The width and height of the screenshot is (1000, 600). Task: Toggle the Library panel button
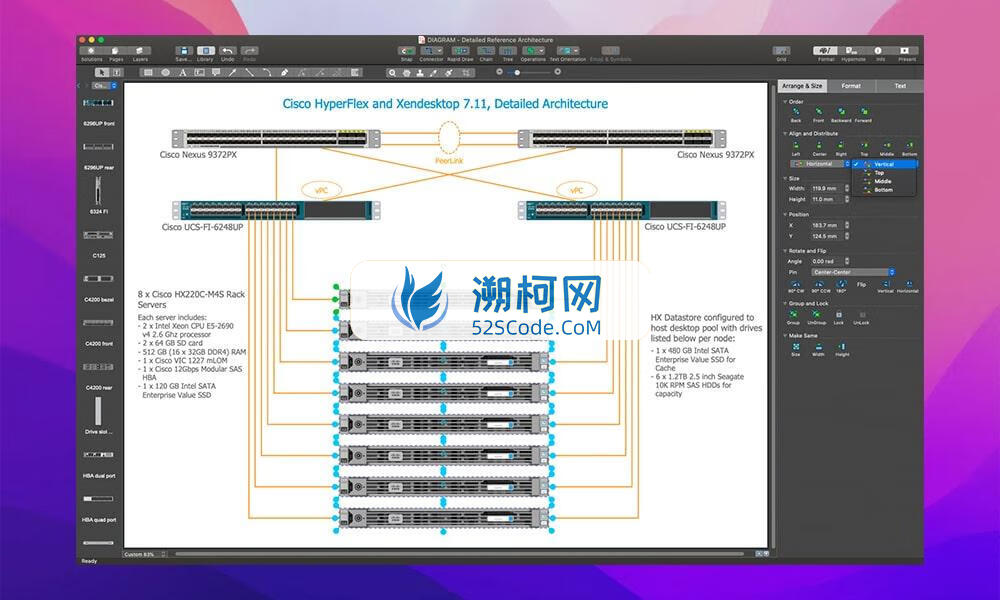pyautogui.click(x=205, y=51)
